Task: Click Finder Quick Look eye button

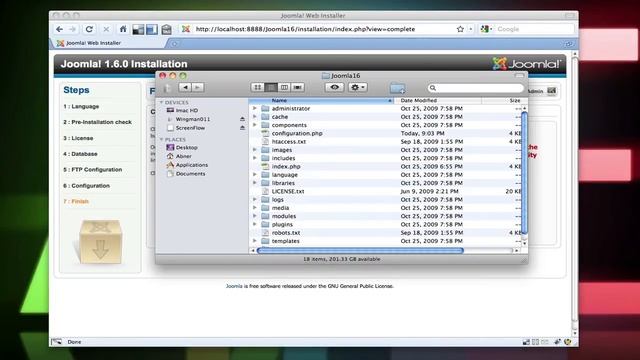Action: click(334, 87)
